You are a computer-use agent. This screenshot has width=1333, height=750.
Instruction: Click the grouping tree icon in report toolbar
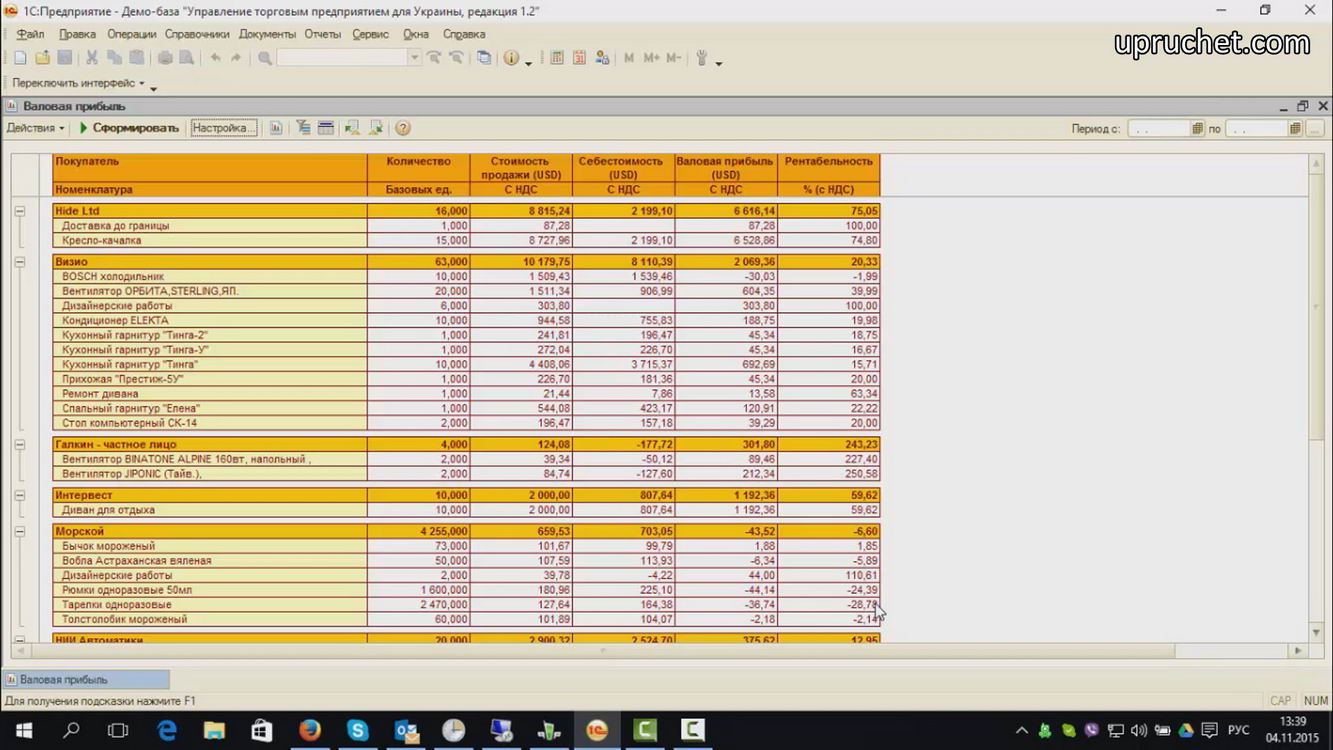(303, 128)
